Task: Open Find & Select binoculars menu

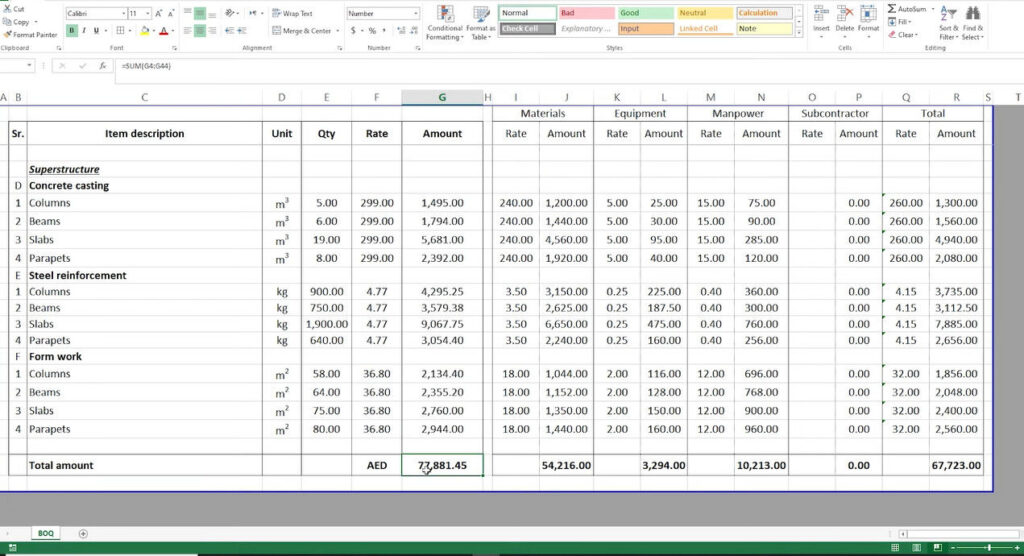Action: click(x=972, y=22)
